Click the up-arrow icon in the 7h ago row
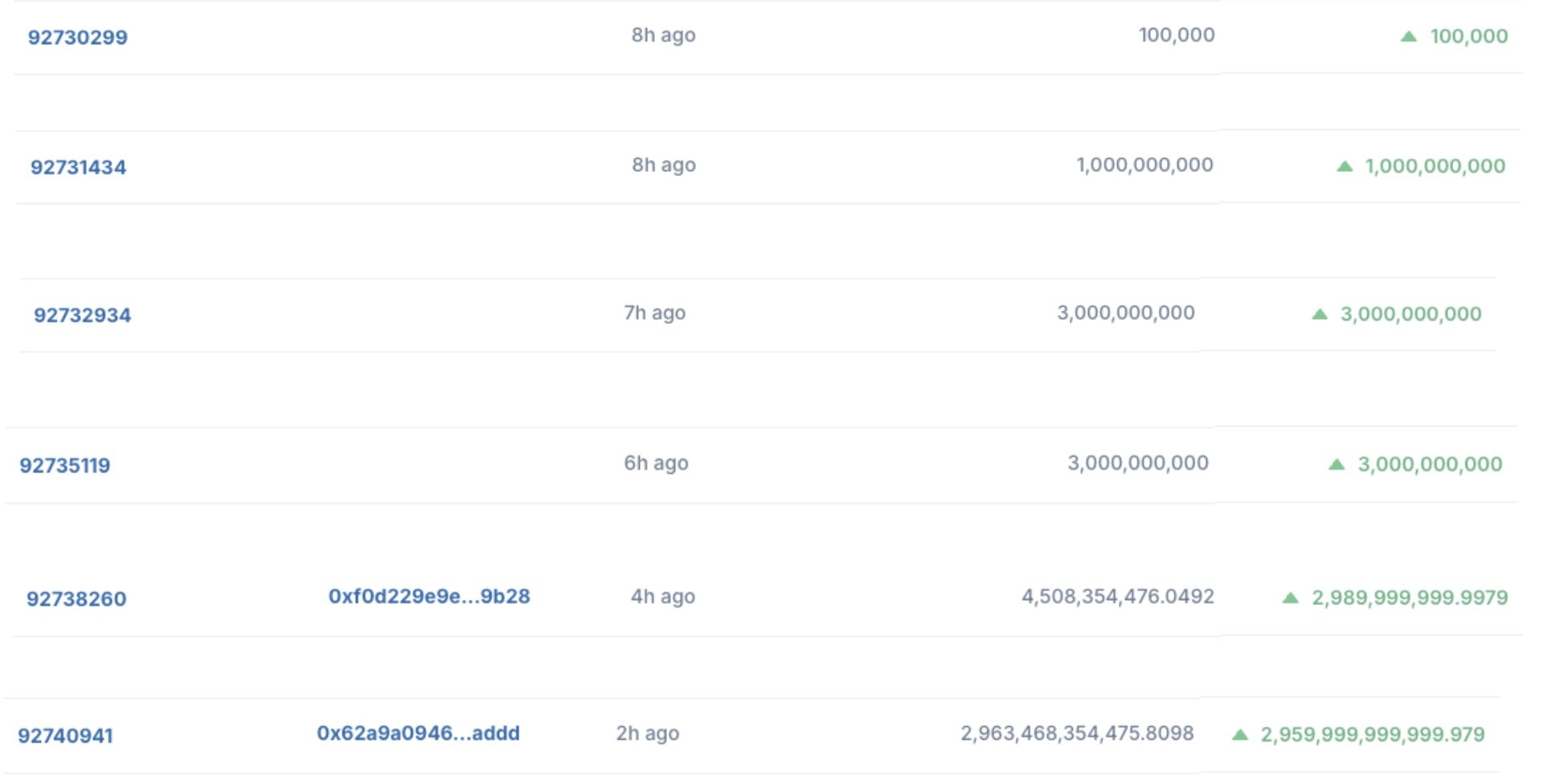 point(1320,314)
